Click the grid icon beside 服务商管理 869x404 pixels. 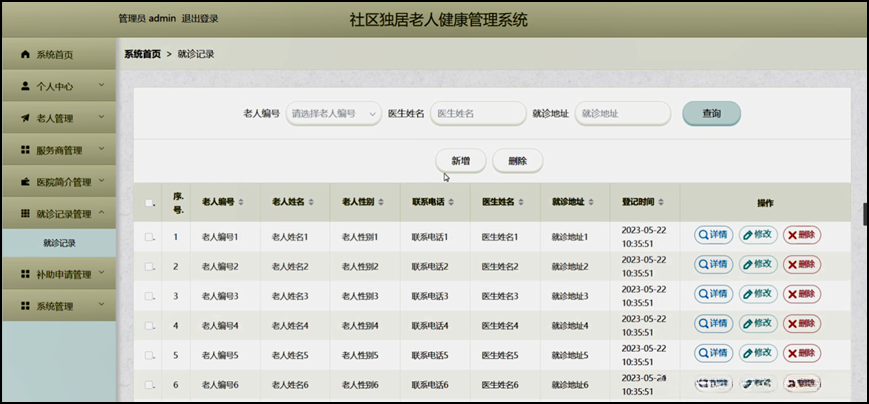tap(24, 150)
